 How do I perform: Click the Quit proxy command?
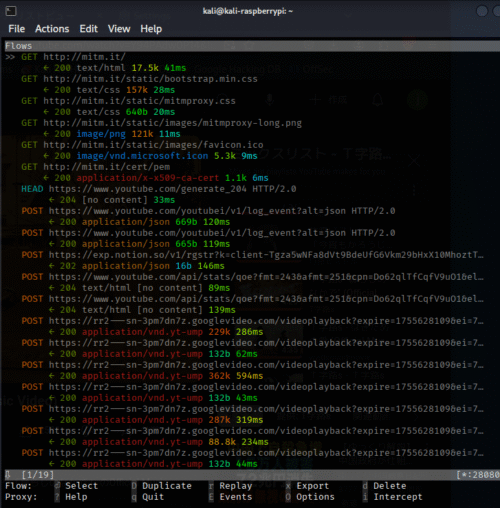(153, 497)
